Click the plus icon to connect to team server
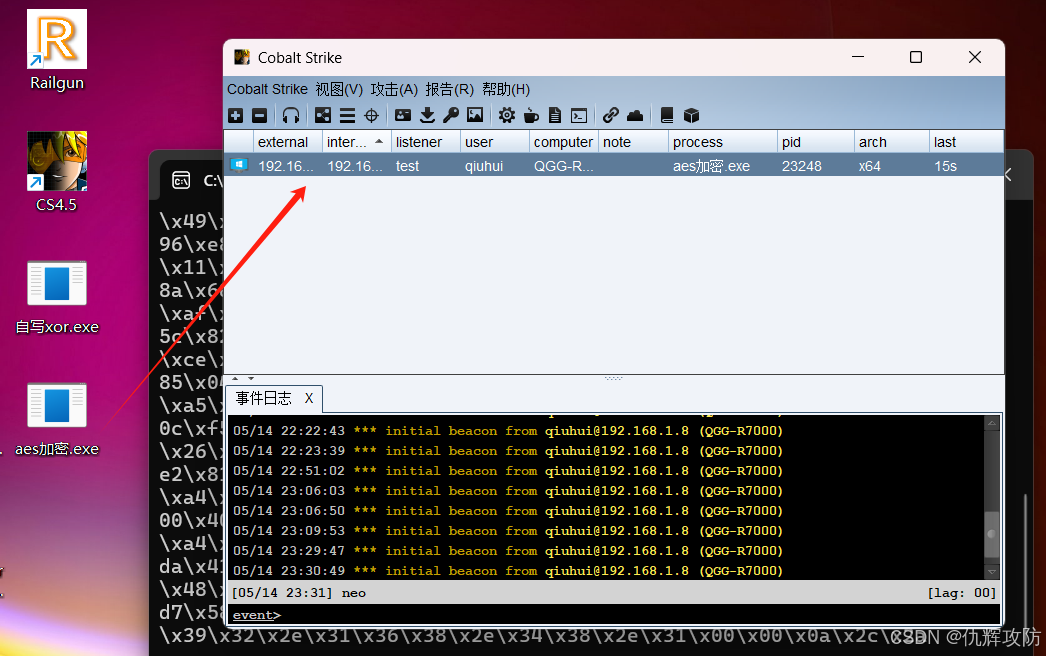 click(x=235, y=115)
